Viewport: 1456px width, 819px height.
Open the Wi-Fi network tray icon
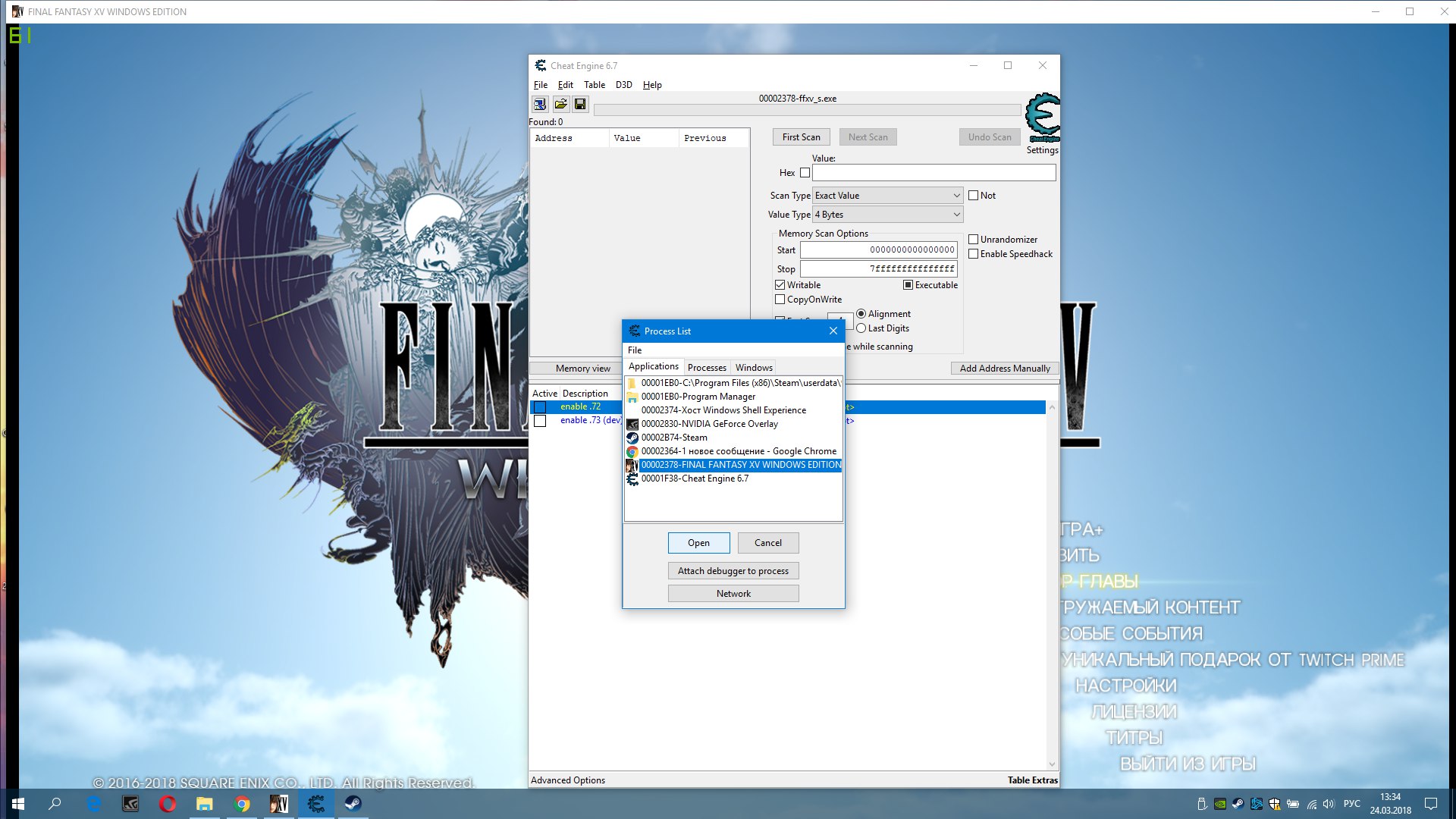point(1311,804)
